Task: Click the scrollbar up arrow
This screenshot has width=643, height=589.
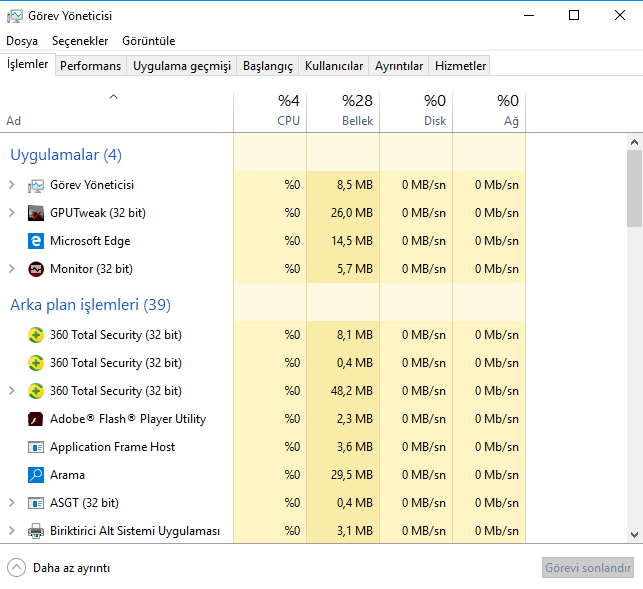Action: point(634,142)
